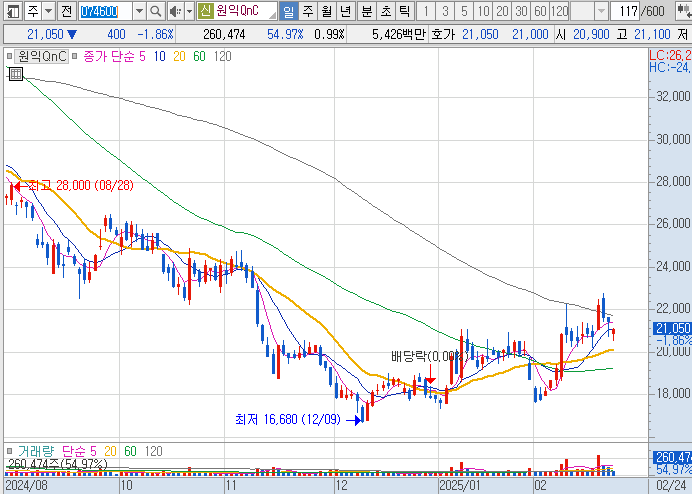Screen dimensions: 692x494
Task: Select interval button 3
Action: point(445,11)
